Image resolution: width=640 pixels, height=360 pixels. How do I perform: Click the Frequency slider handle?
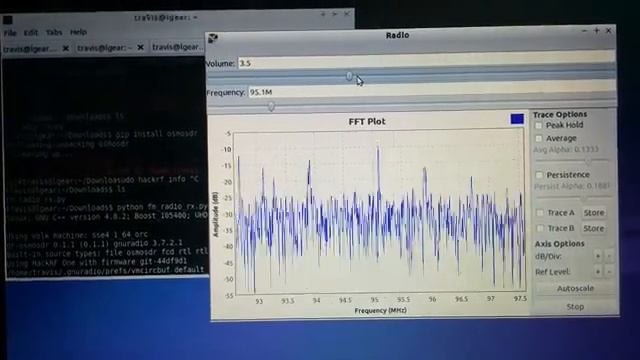point(271,107)
